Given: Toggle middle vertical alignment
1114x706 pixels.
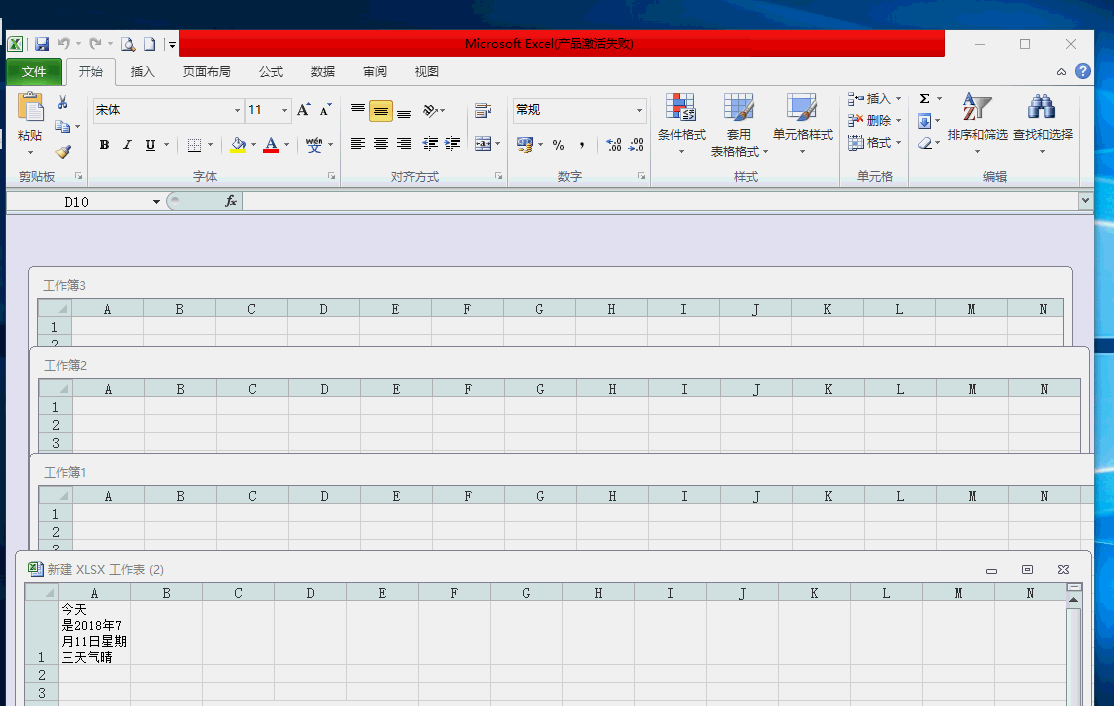Looking at the screenshot, I should point(381,111).
